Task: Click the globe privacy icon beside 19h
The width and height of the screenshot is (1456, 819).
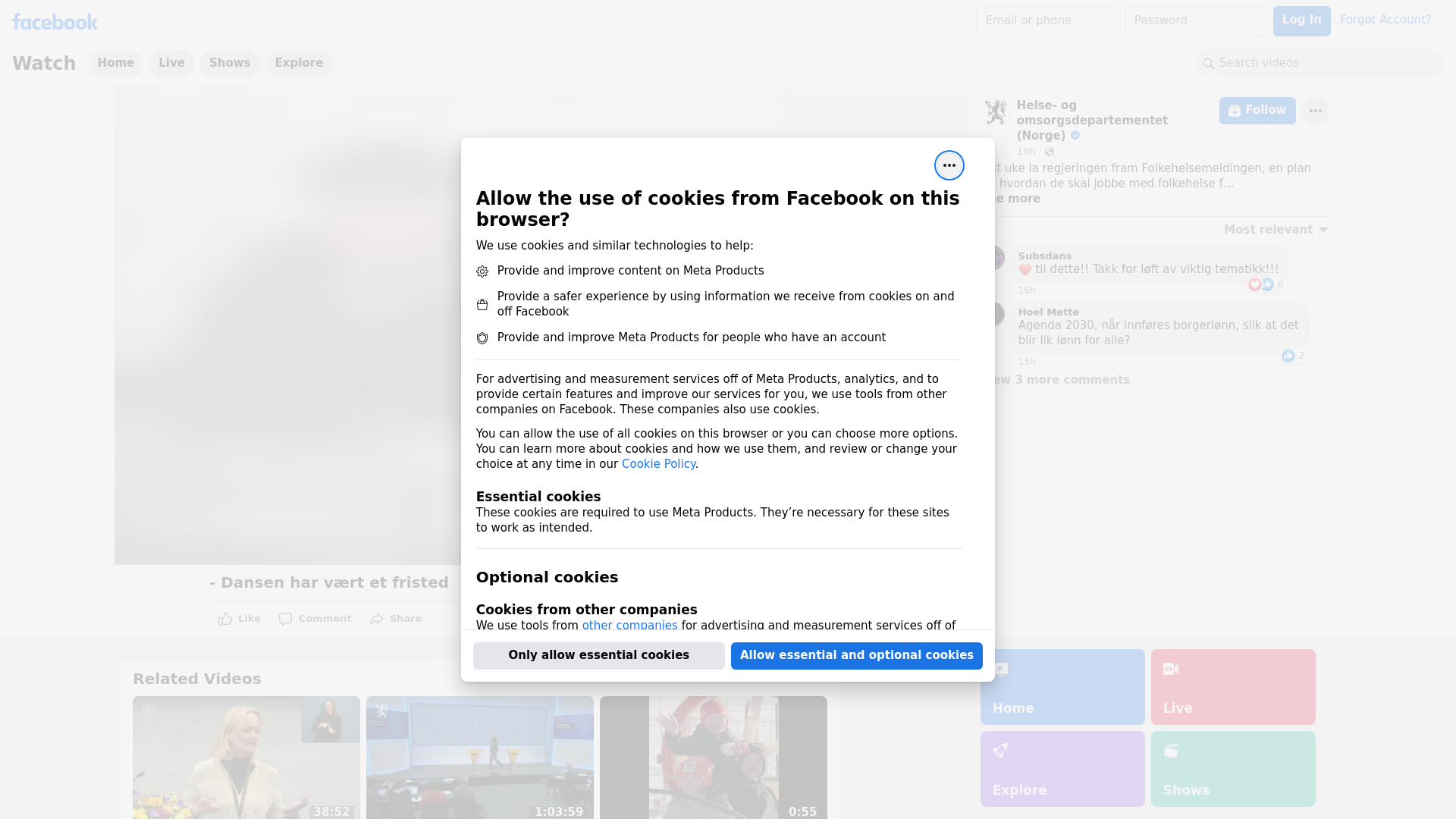Action: [1050, 152]
